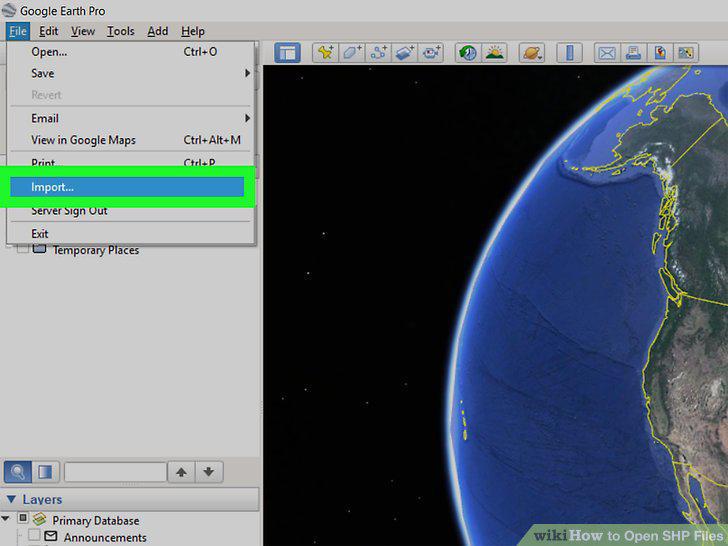The image size is (728, 546).
Task: Open the planet switcher icon
Action: click(x=532, y=53)
